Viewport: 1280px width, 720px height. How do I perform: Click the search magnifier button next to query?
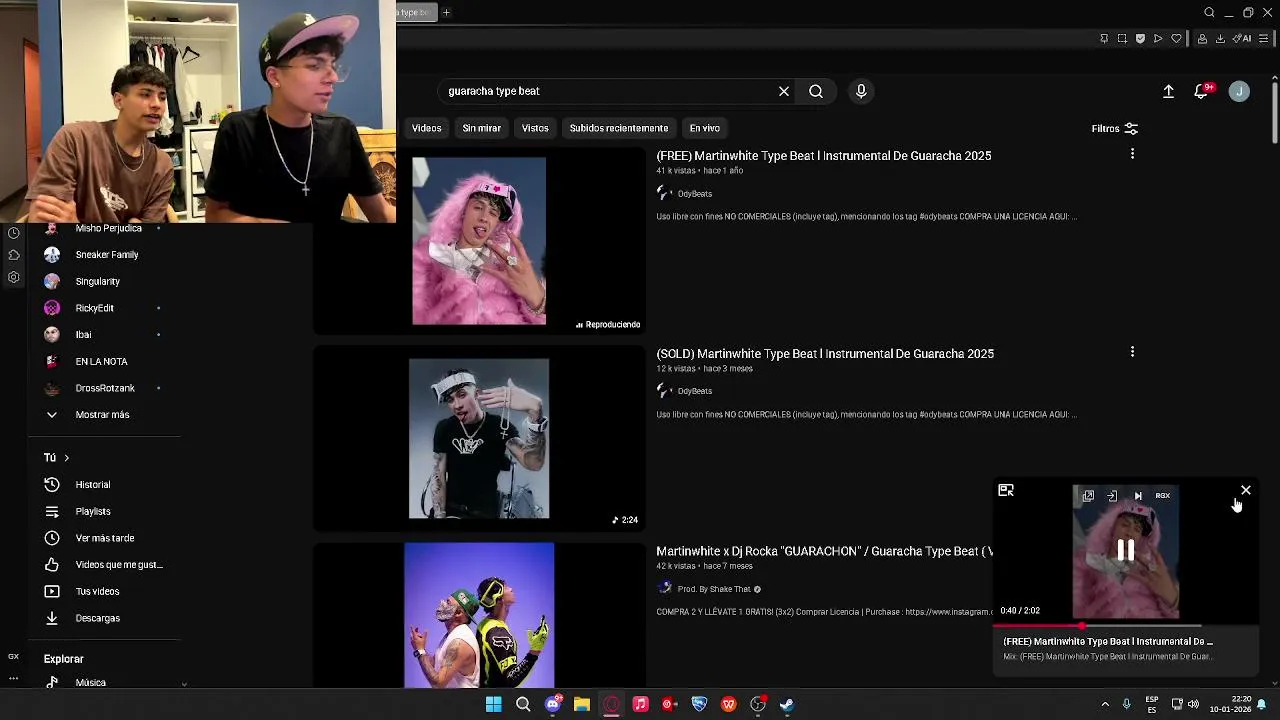[816, 91]
